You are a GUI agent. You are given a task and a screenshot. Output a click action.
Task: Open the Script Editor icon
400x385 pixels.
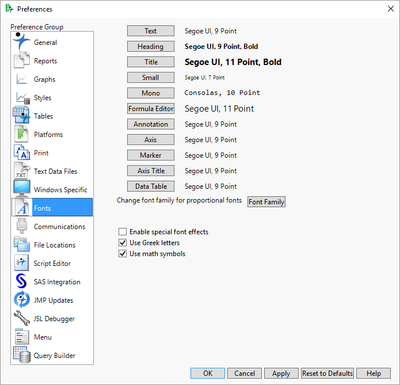22,263
